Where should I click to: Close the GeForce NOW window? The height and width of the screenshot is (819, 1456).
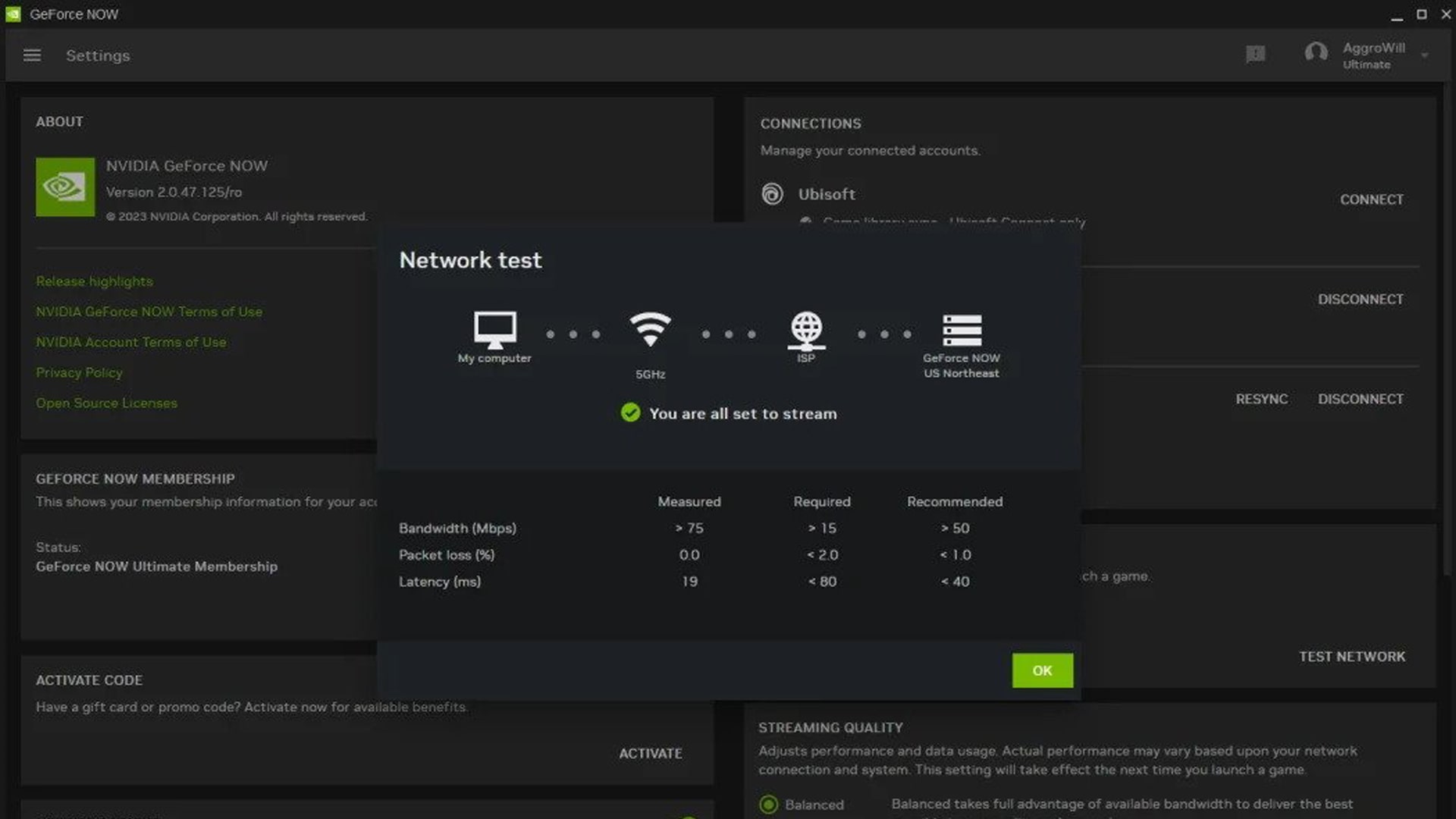point(1445,14)
